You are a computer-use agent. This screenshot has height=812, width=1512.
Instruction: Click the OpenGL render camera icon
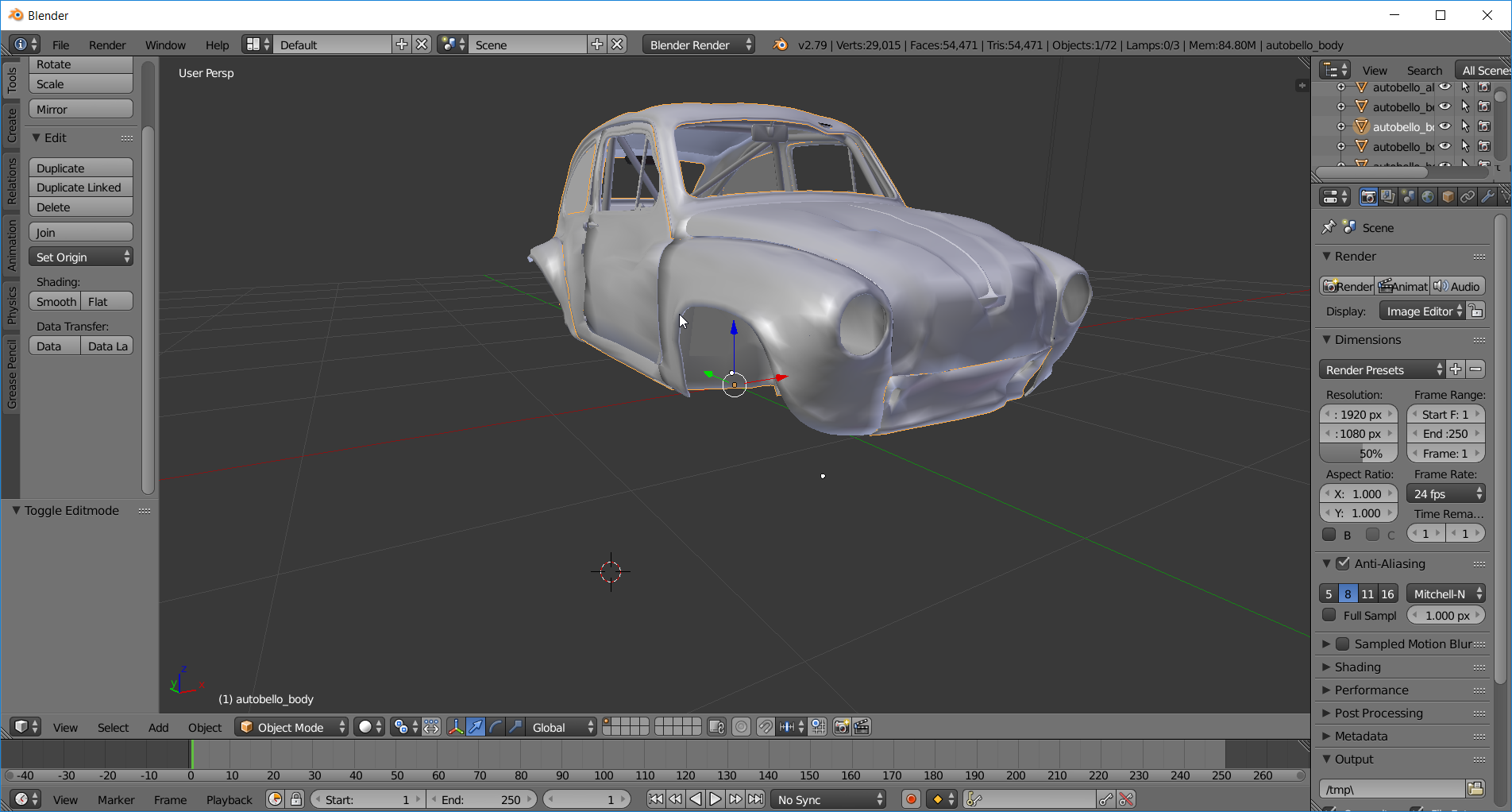pos(842,727)
